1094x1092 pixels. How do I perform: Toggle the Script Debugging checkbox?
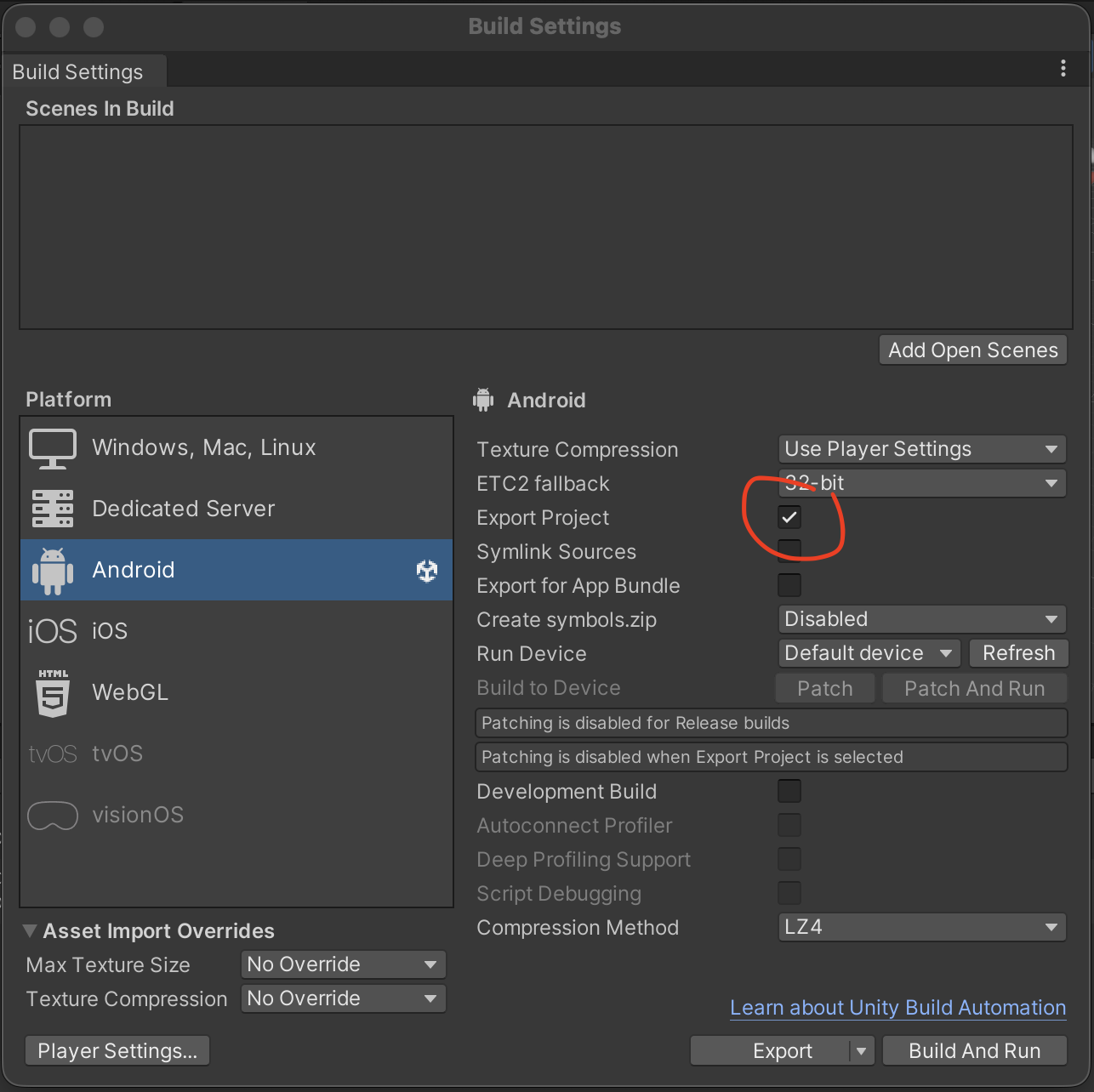789,893
